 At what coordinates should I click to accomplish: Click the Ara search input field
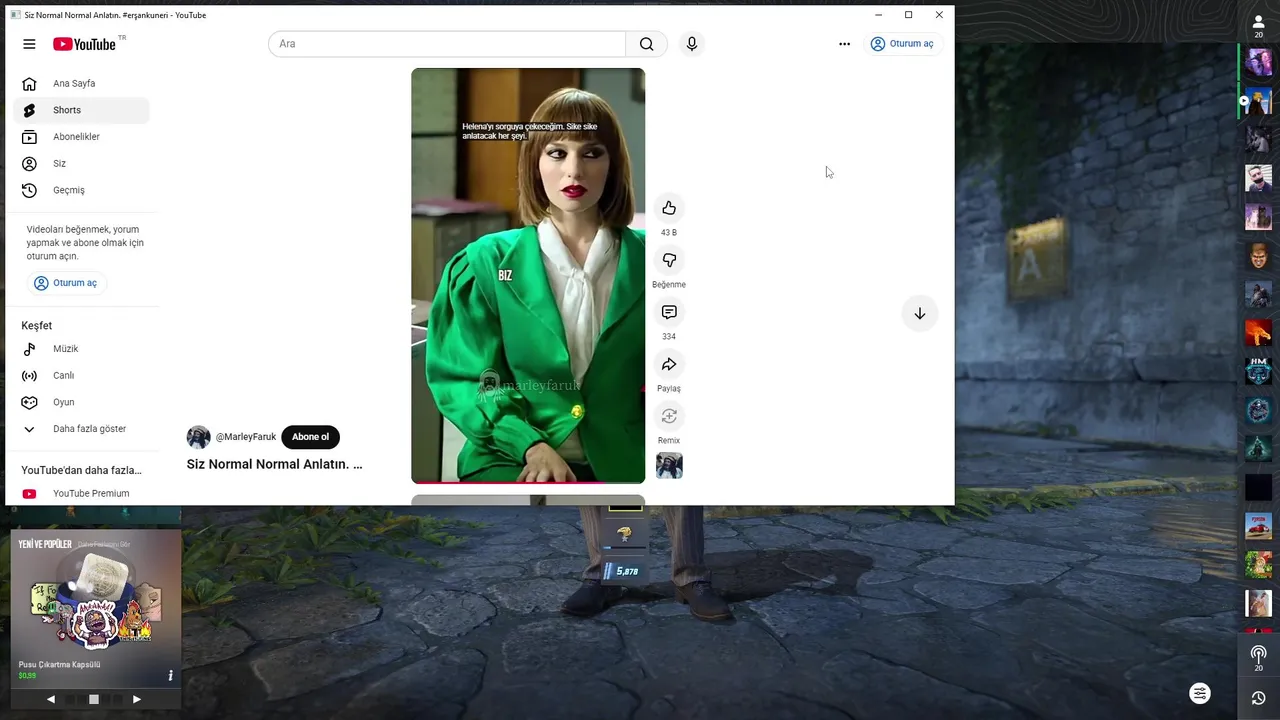pyautogui.click(x=447, y=44)
